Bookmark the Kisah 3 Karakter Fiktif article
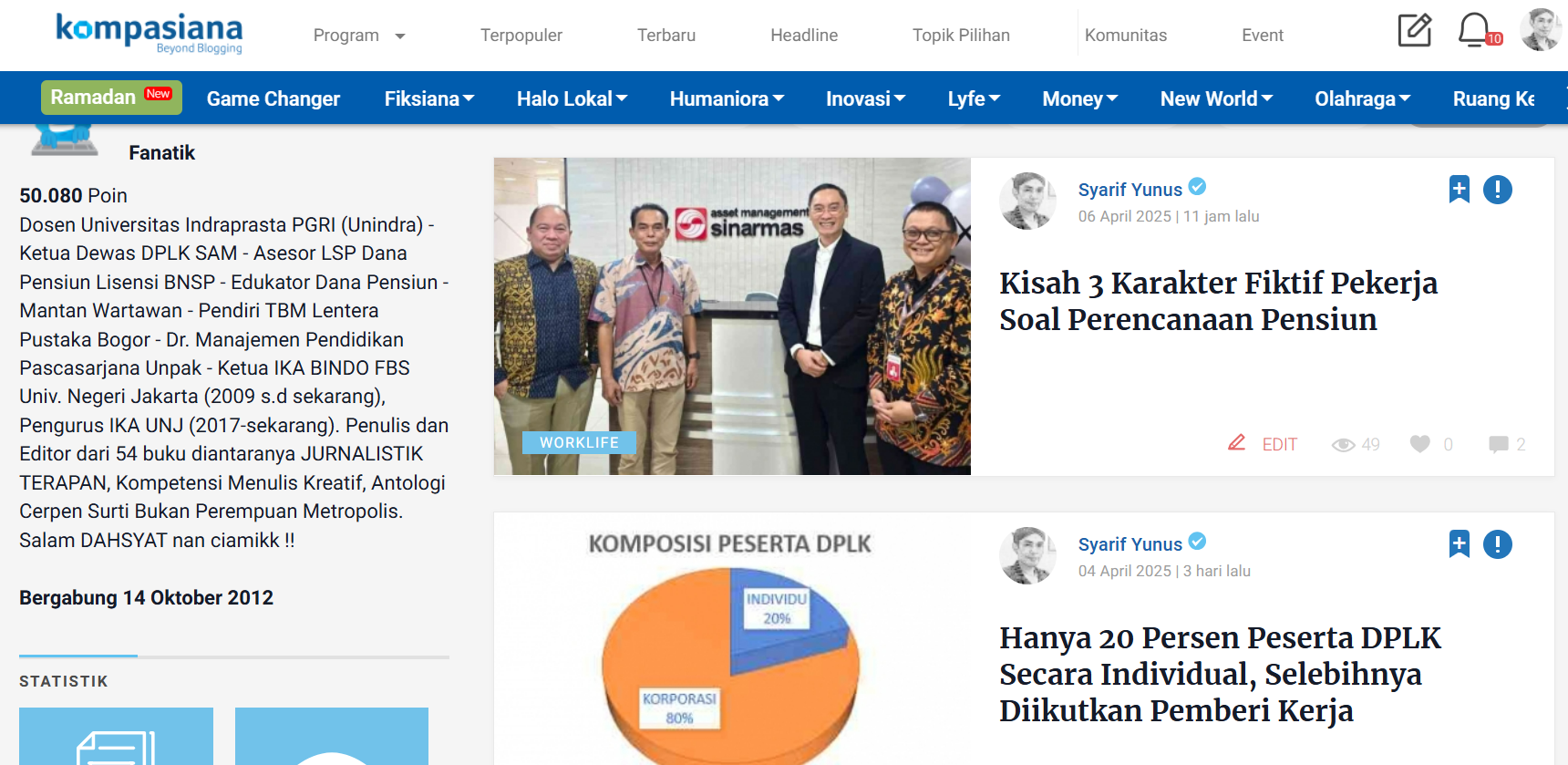The height and width of the screenshot is (765, 1568). click(1460, 190)
